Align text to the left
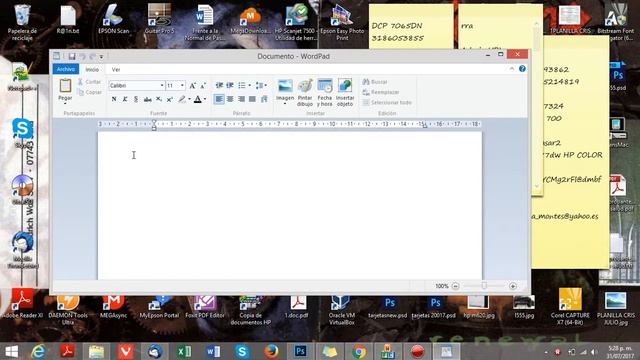This screenshot has height=360, width=640. [219, 99]
